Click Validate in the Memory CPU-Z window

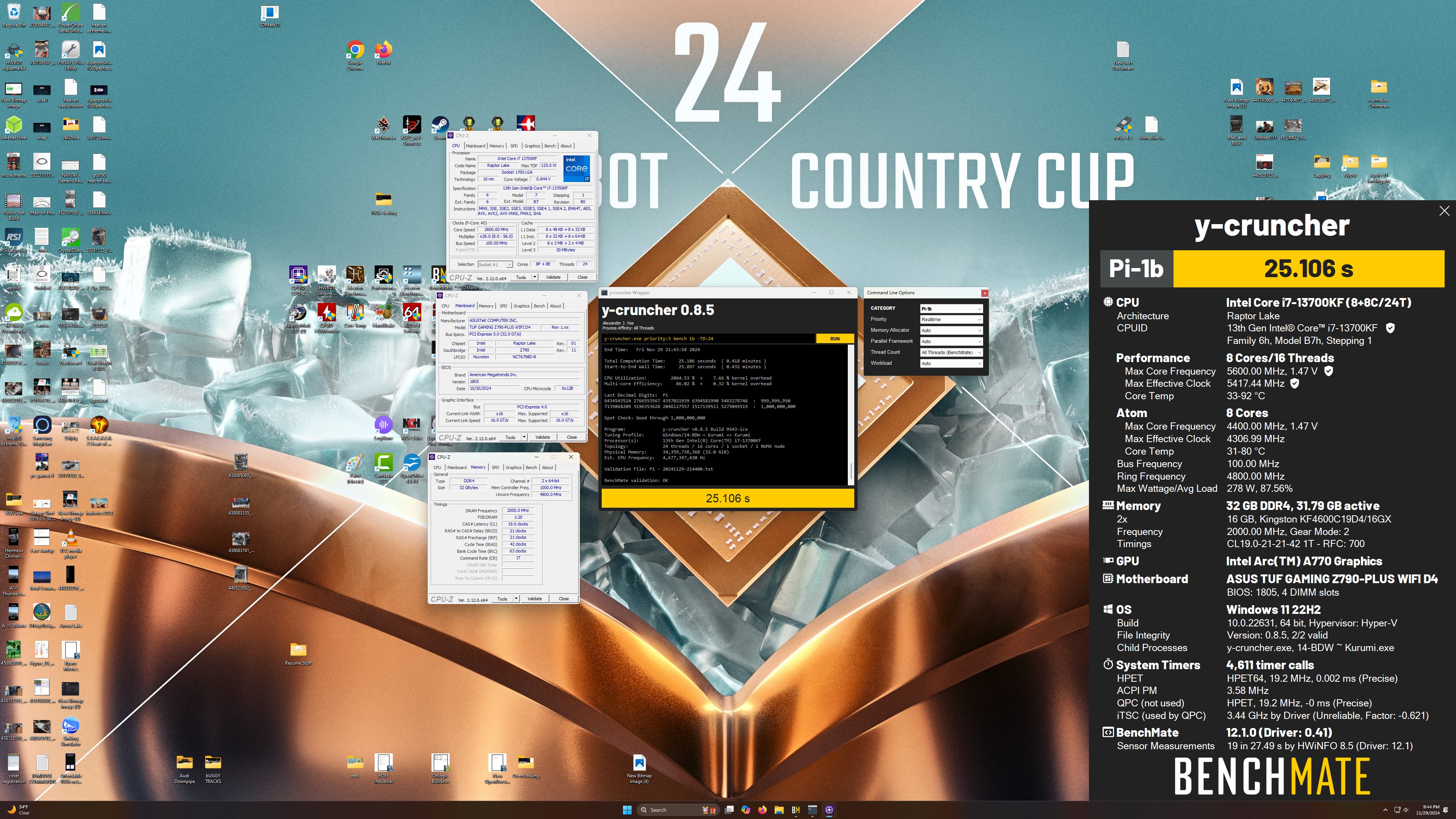pyautogui.click(x=535, y=599)
